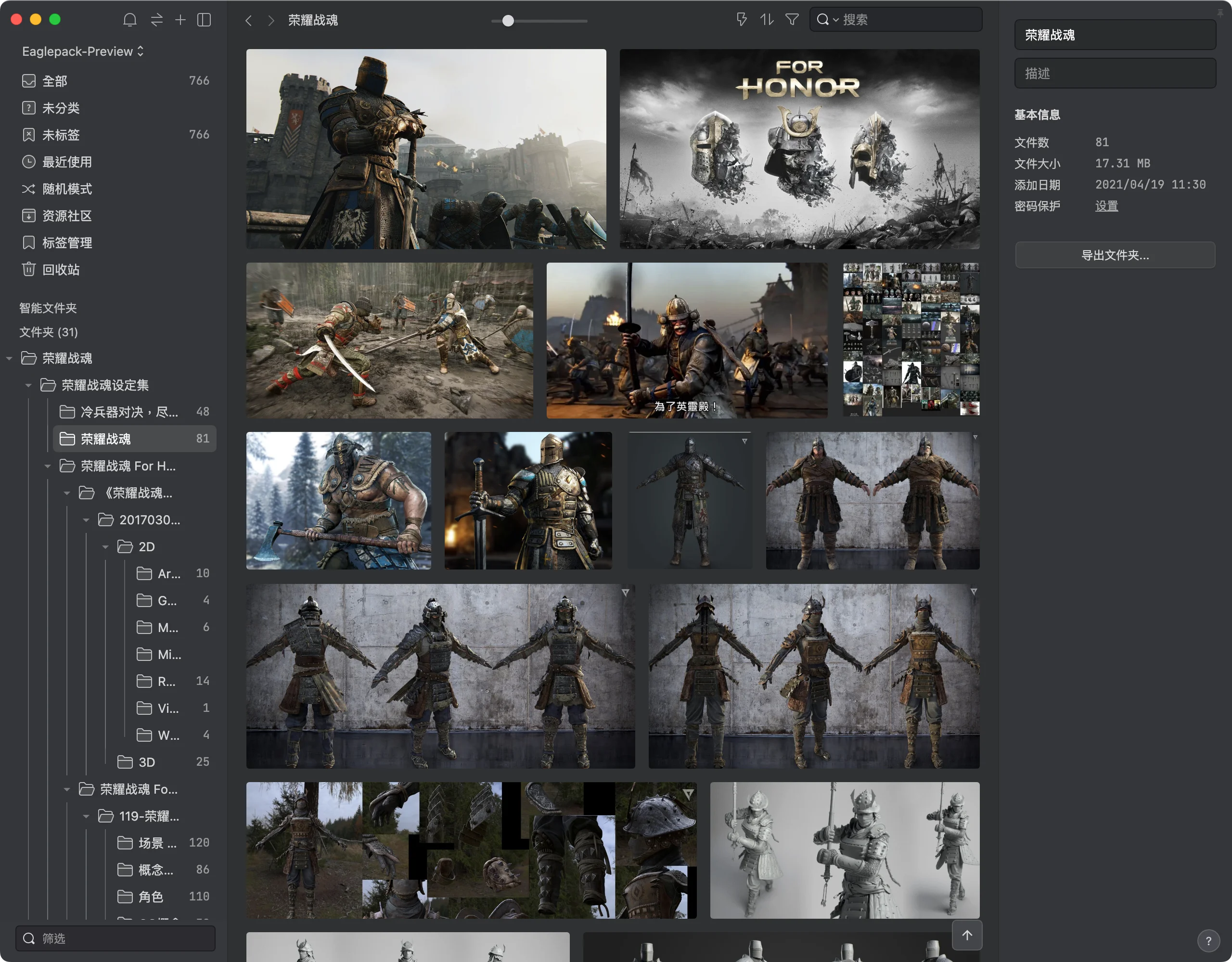Collapse the top-level 荣耀战魂 folder
Image resolution: width=1232 pixels, height=962 pixels.
click(10, 358)
